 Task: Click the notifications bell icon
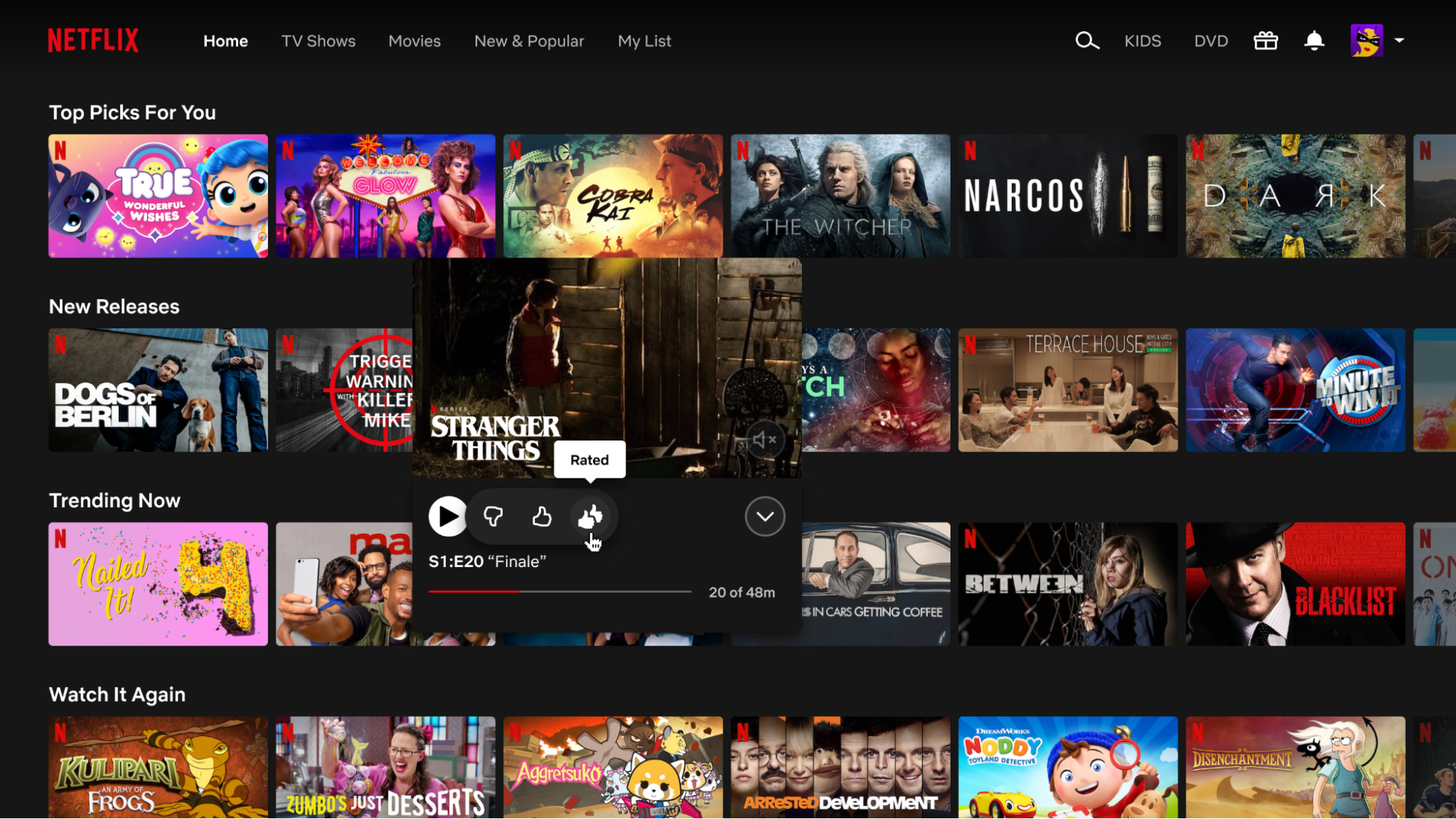click(1314, 41)
